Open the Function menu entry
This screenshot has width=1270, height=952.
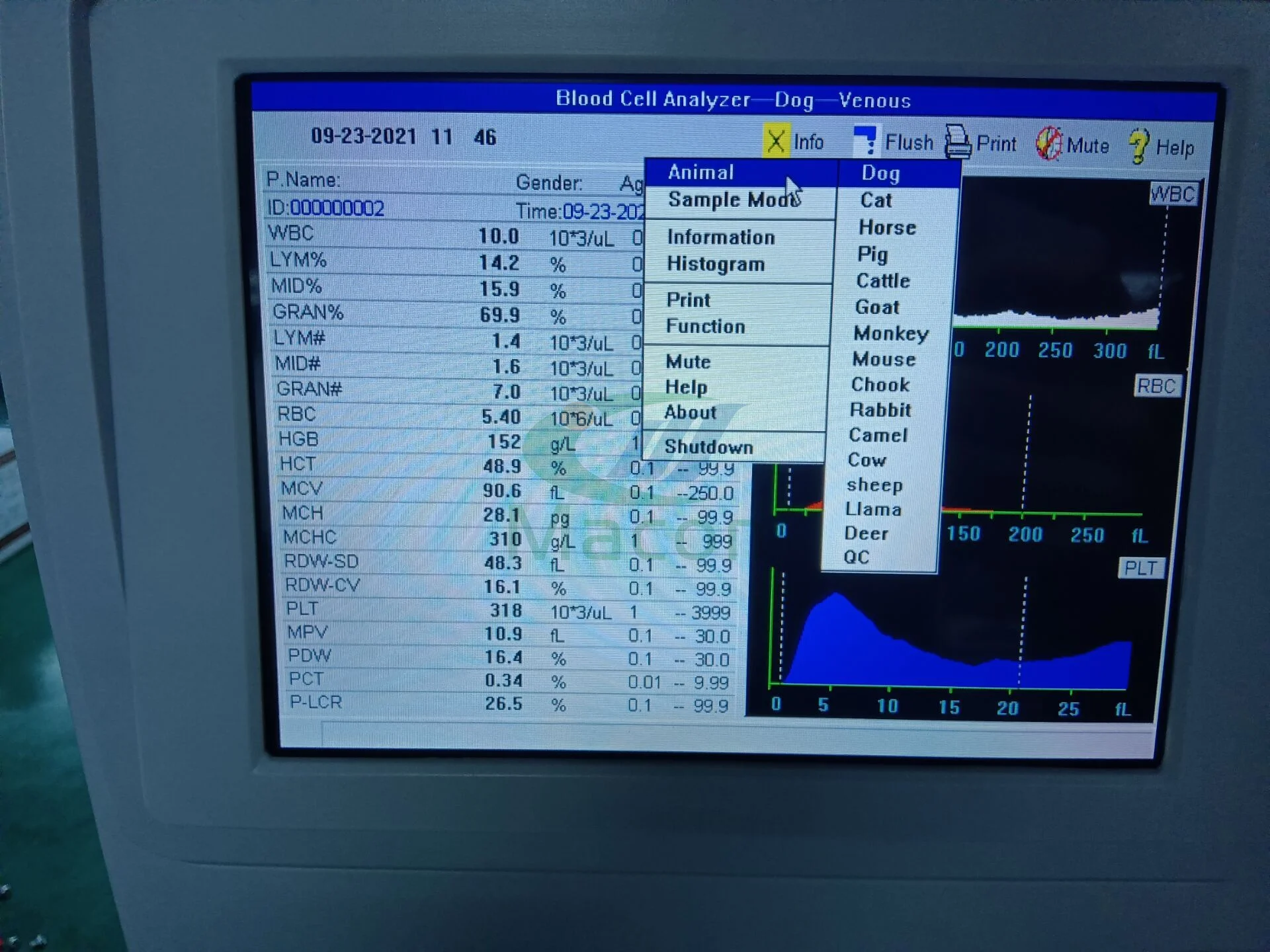tap(705, 327)
